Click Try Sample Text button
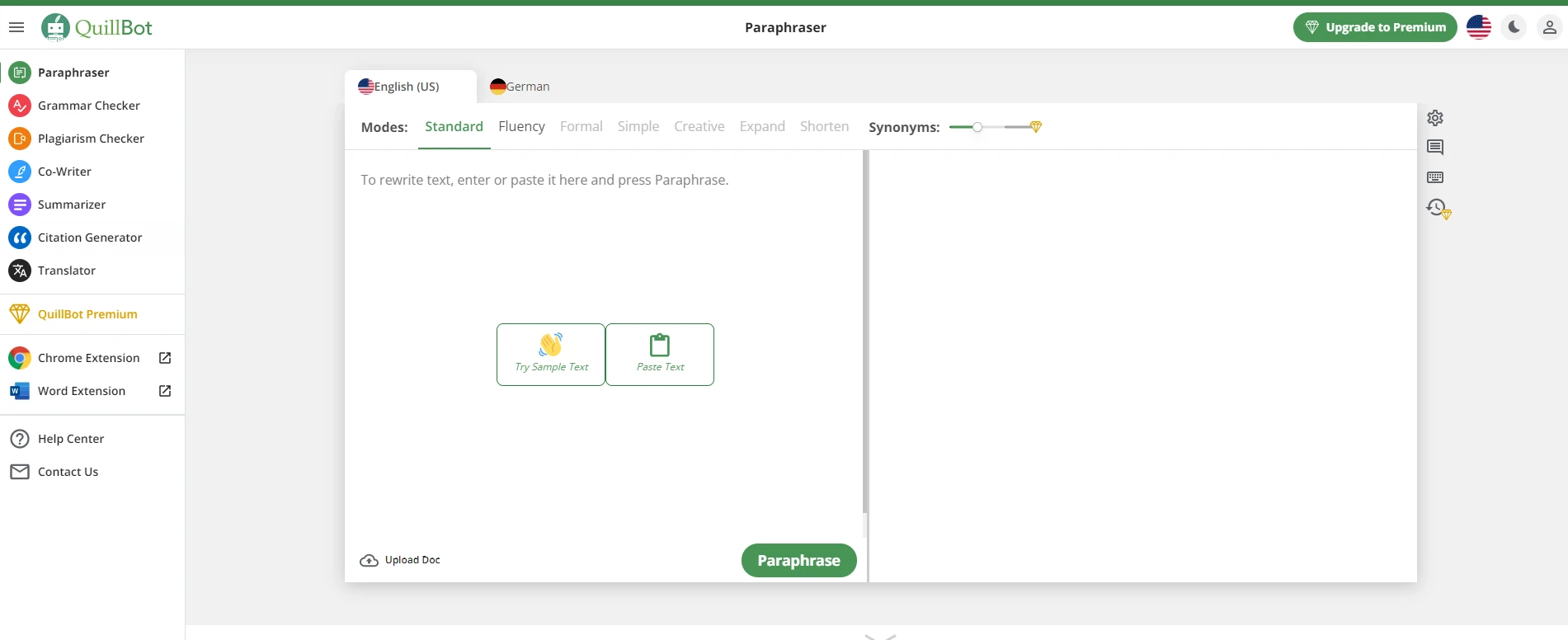 click(551, 355)
